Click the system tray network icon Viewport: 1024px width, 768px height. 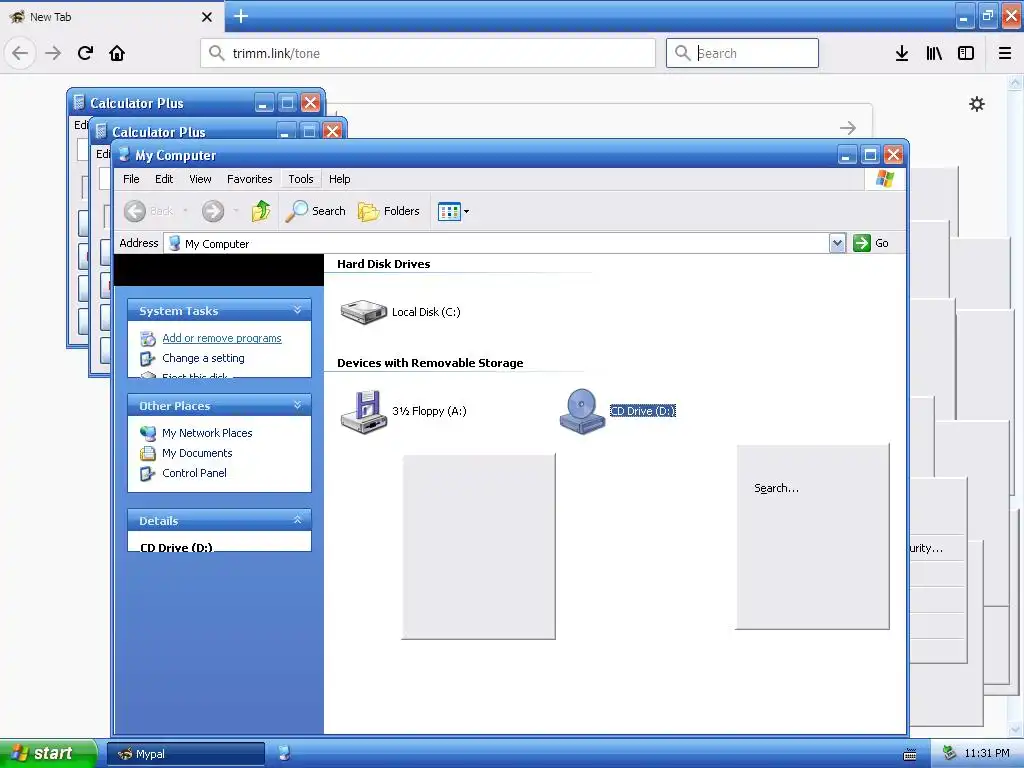[950, 753]
